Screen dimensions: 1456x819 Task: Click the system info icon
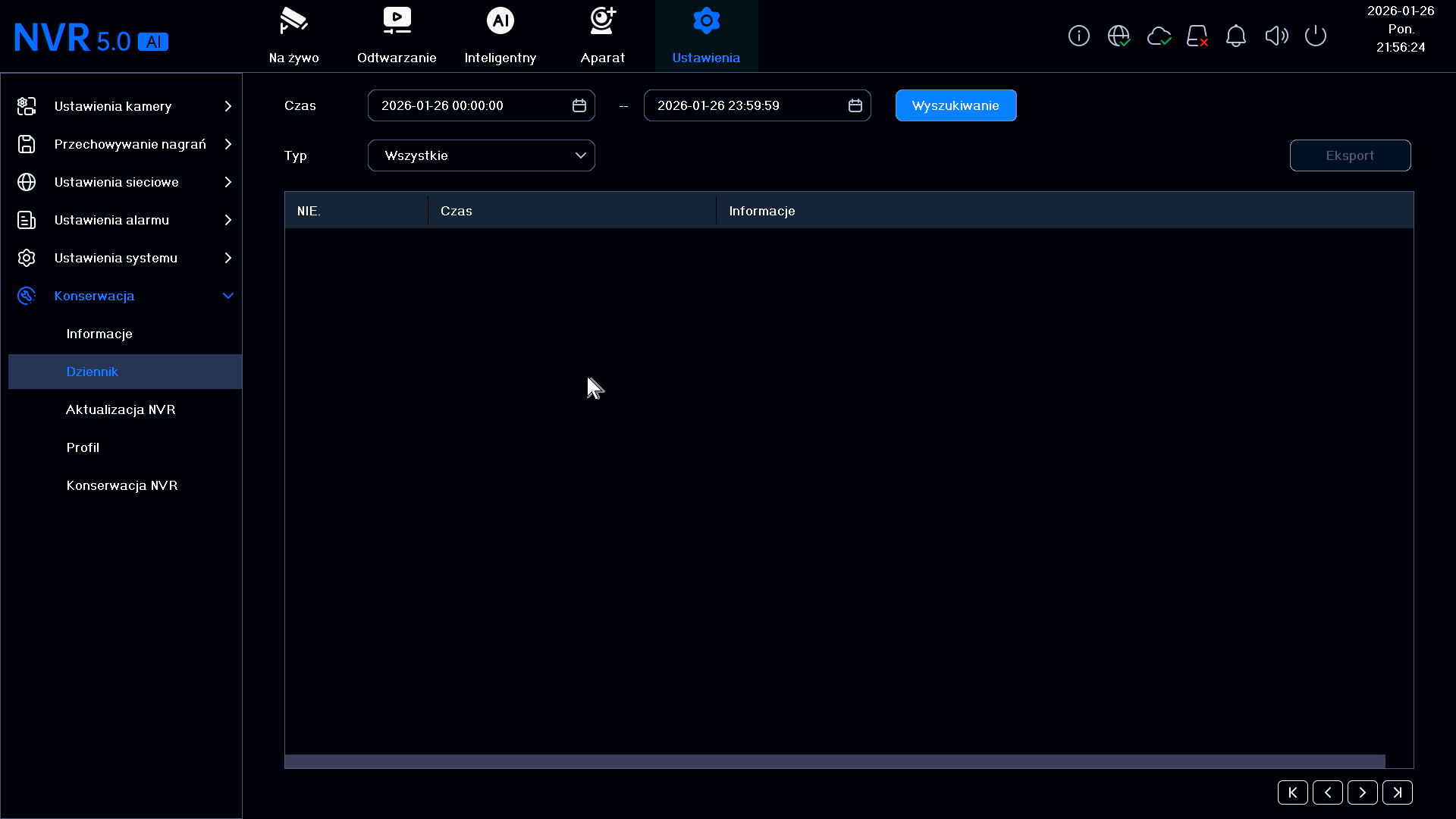pos(1078,36)
